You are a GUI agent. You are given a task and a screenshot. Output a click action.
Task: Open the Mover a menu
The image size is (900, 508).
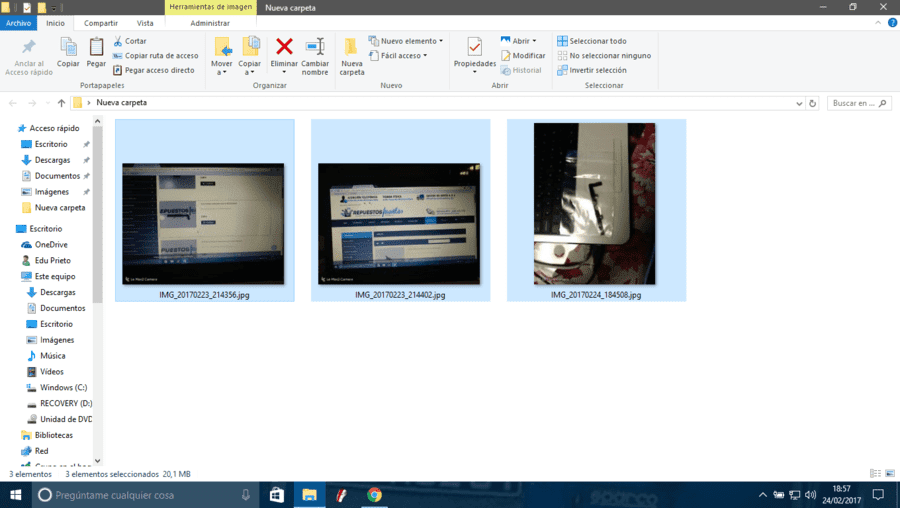(x=222, y=56)
